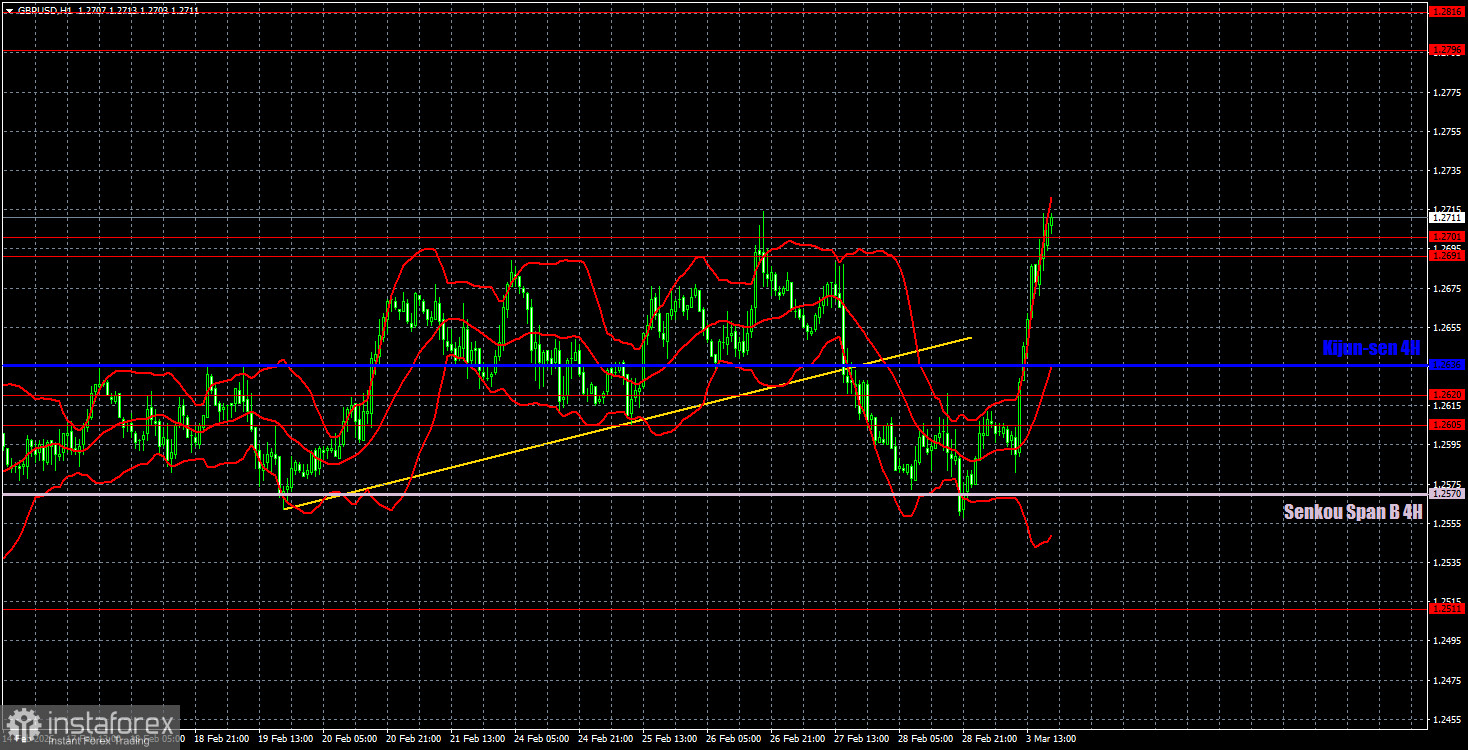Click the 1.2535 price axis label
1468x750 pixels.
tap(1447, 562)
